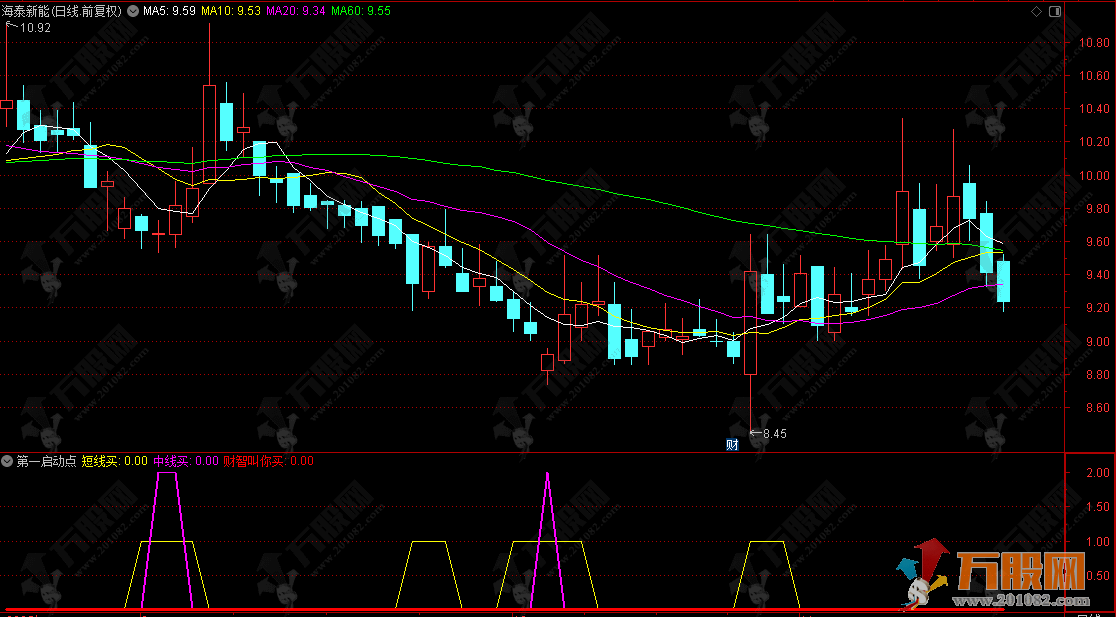Click the yellow MA10: 9.53 legend label

coord(231,12)
